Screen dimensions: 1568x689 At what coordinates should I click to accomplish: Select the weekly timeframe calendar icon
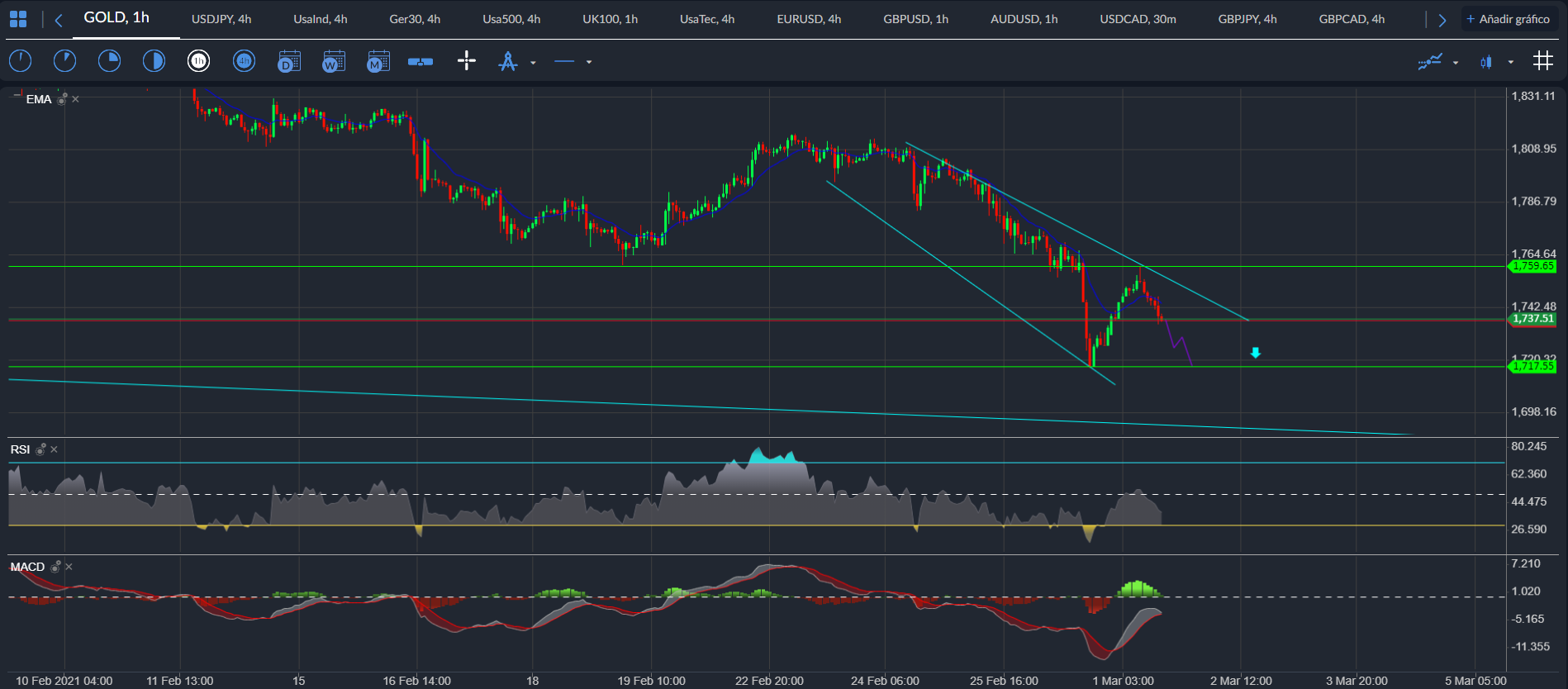tap(333, 61)
